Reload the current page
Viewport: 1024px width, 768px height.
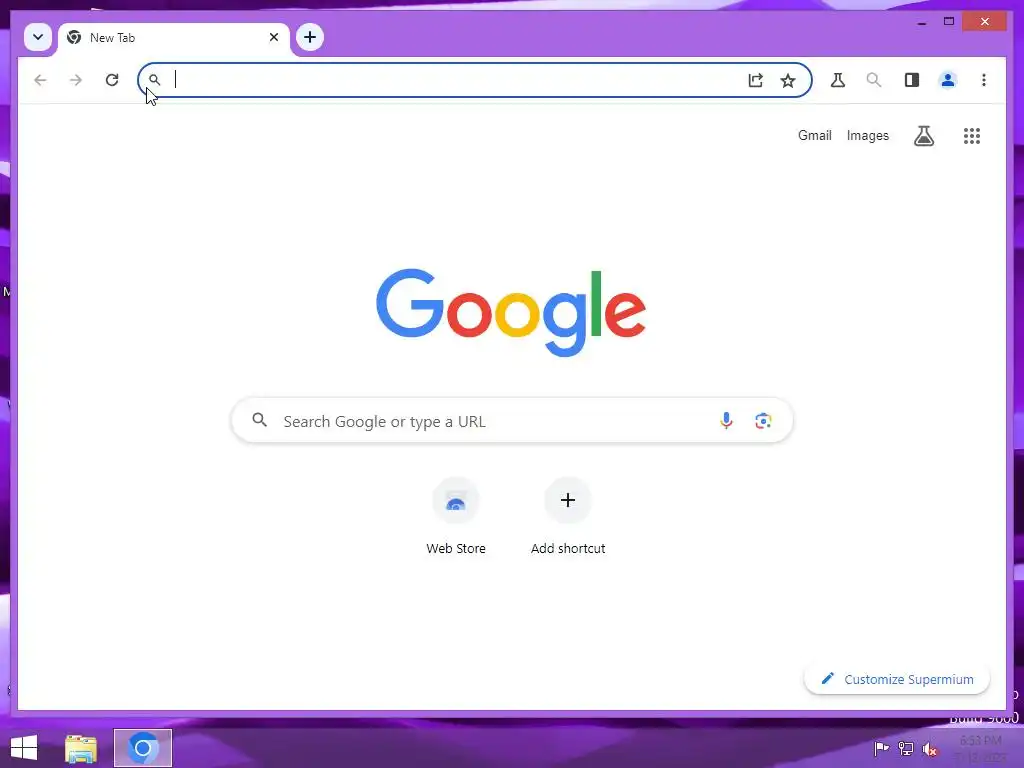pyautogui.click(x=112, y=80)
